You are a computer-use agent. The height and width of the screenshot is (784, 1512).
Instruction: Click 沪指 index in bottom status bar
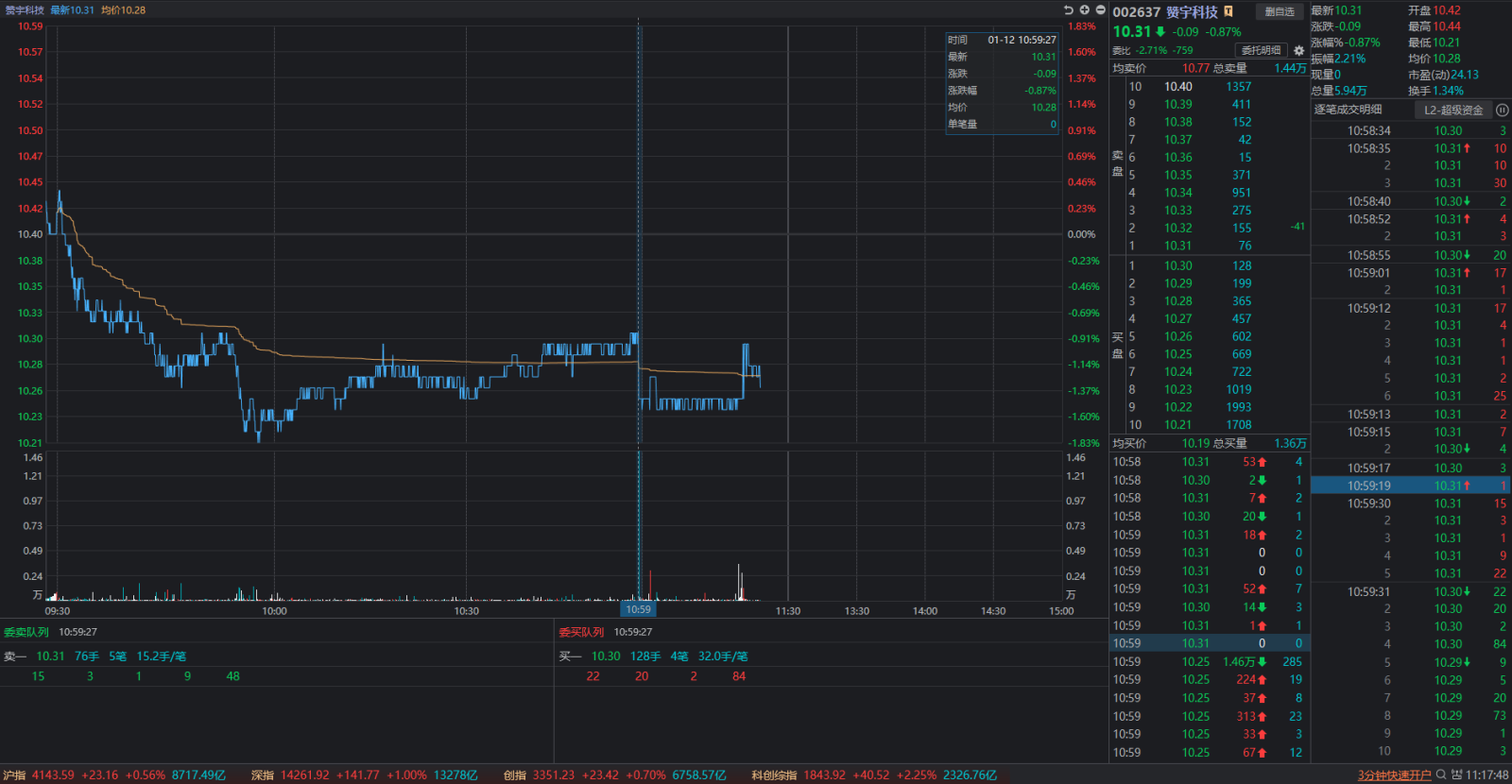tap(14, 775)
